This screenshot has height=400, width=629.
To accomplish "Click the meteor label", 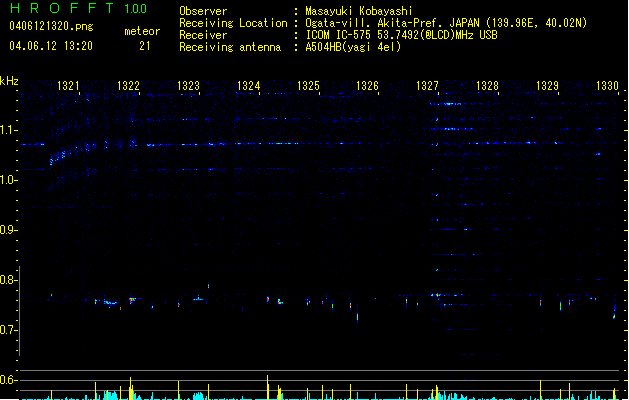I will pos(142,31).
